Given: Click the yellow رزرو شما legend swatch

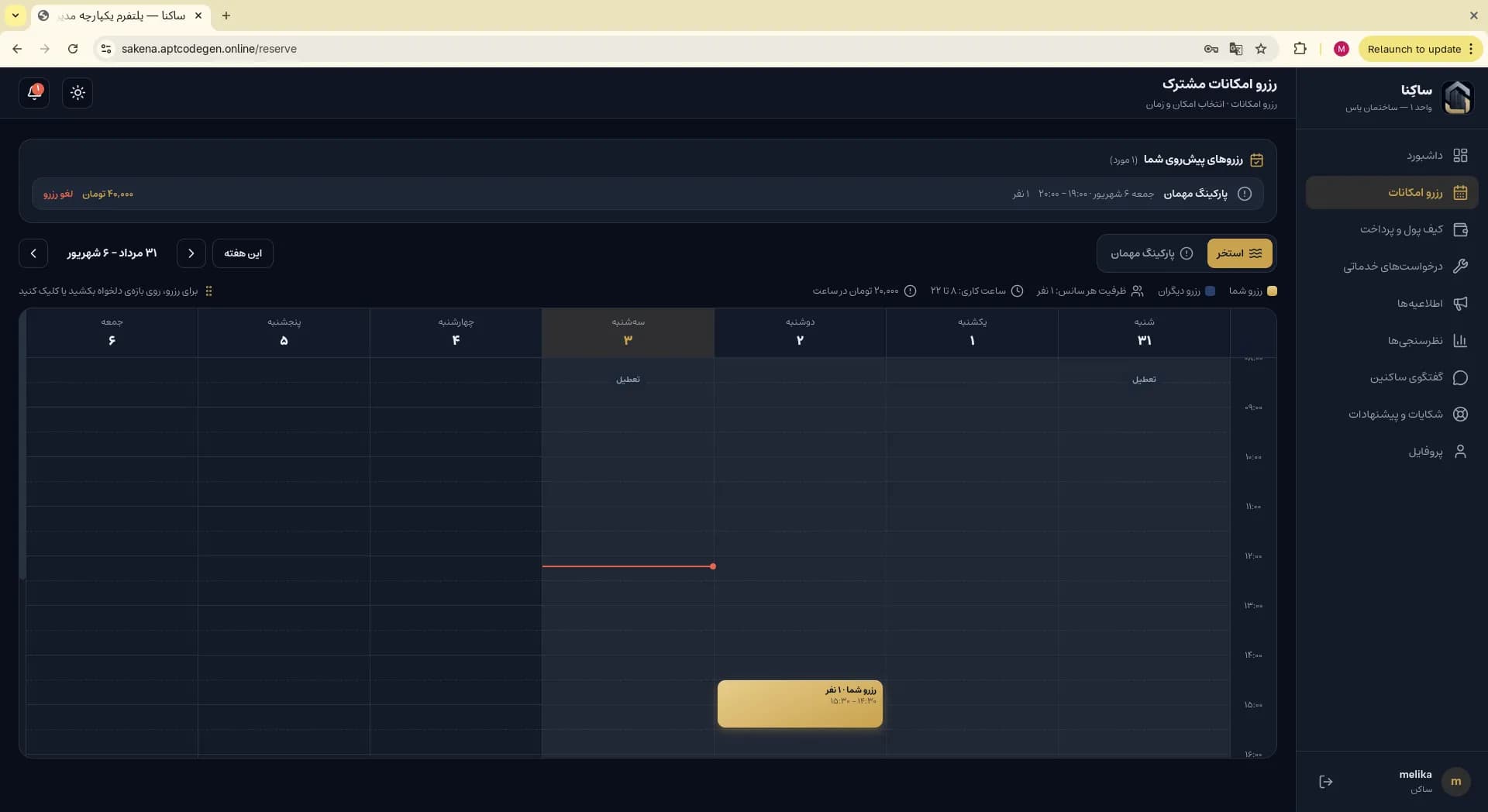Looking at the screenshot, I should pos(1272,291).
